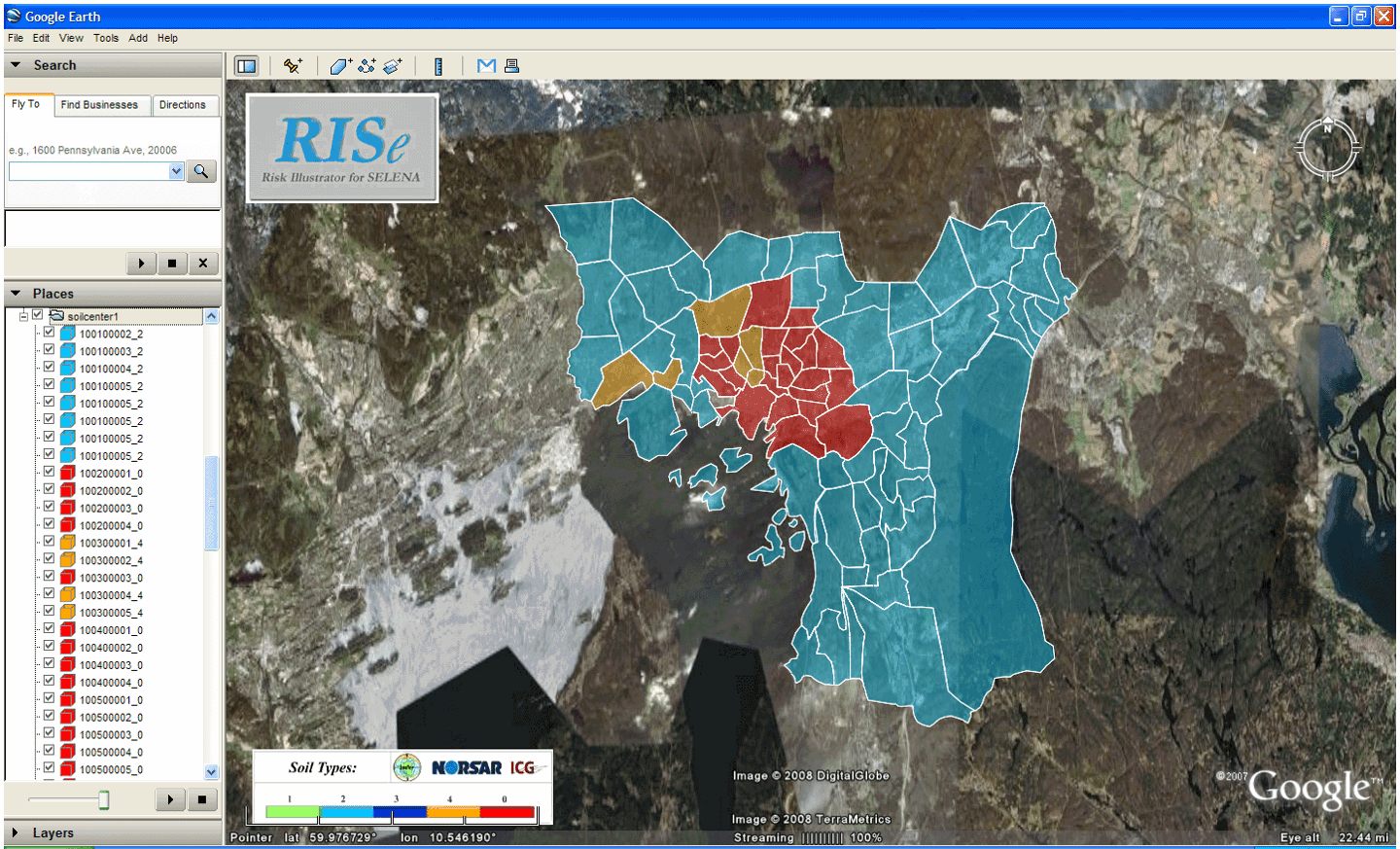Screen dimensions: 1400x849
Task: Toggle the sidebar show/hide icon
Action: pyautogui.click(x=247, y=66)
